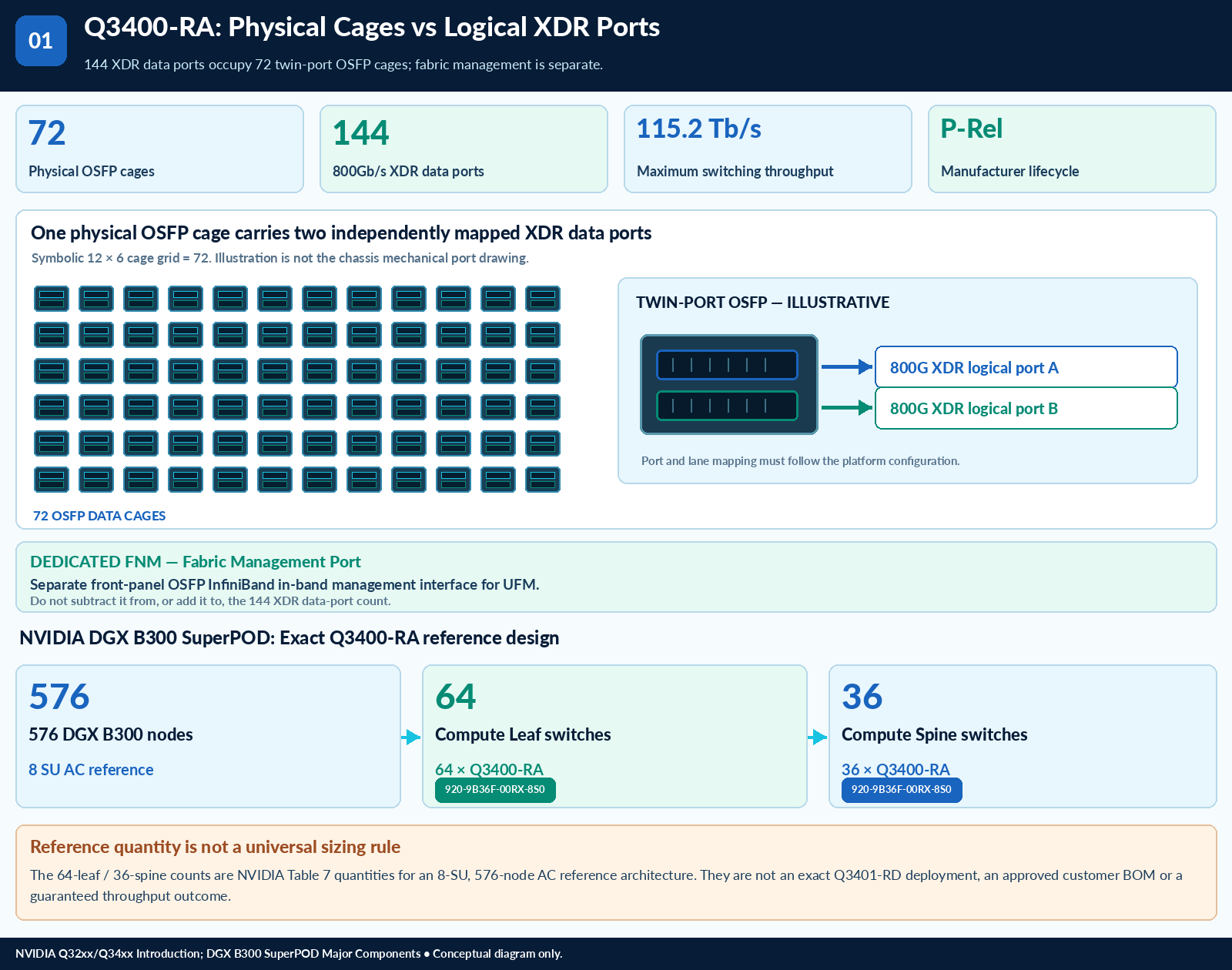Click the blue 920-9B36F-00RX-8S0 part badge
This screenshot has height=970, width=1232.
(x=902, y=790)
